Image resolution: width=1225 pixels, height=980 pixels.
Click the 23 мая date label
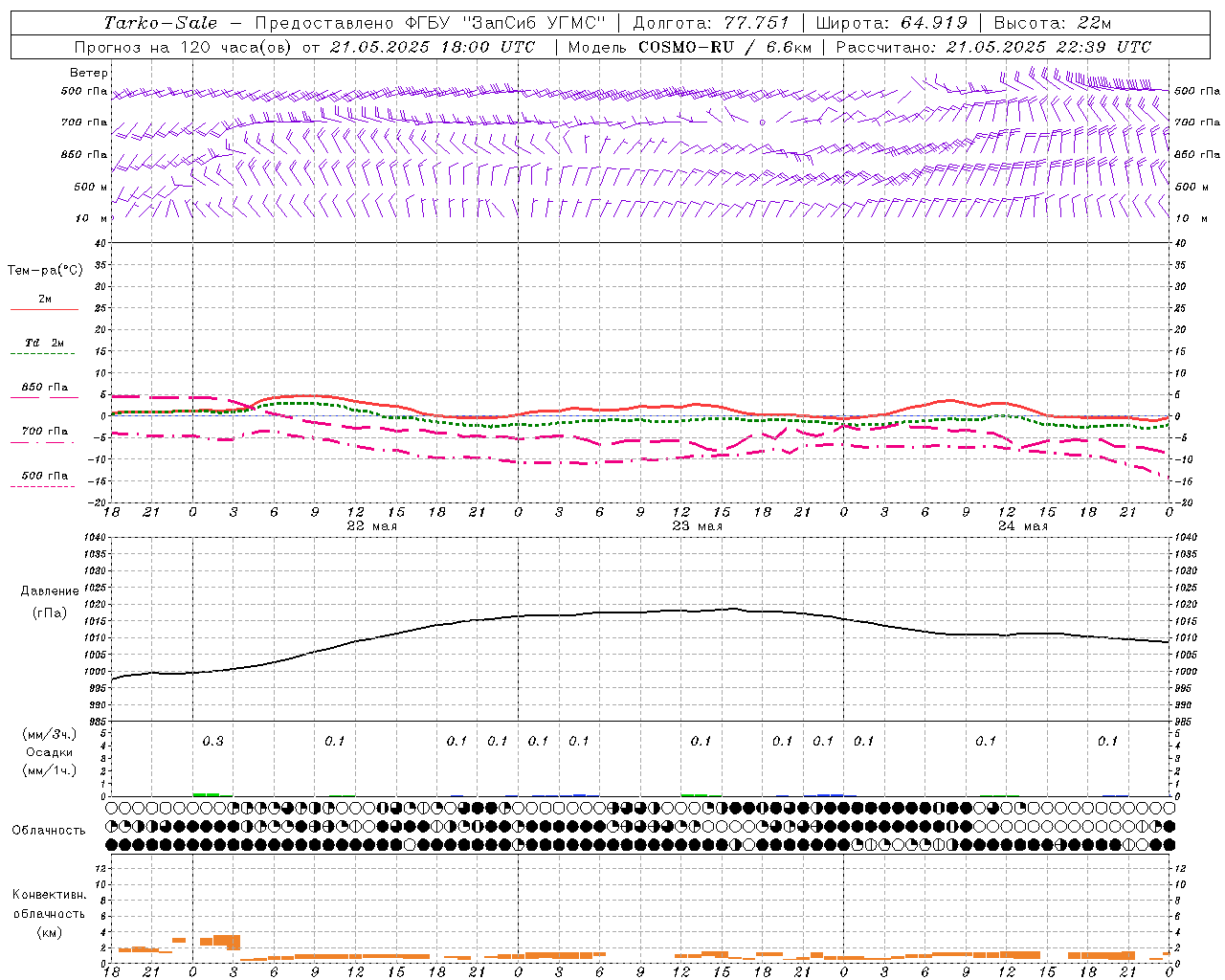697,526
